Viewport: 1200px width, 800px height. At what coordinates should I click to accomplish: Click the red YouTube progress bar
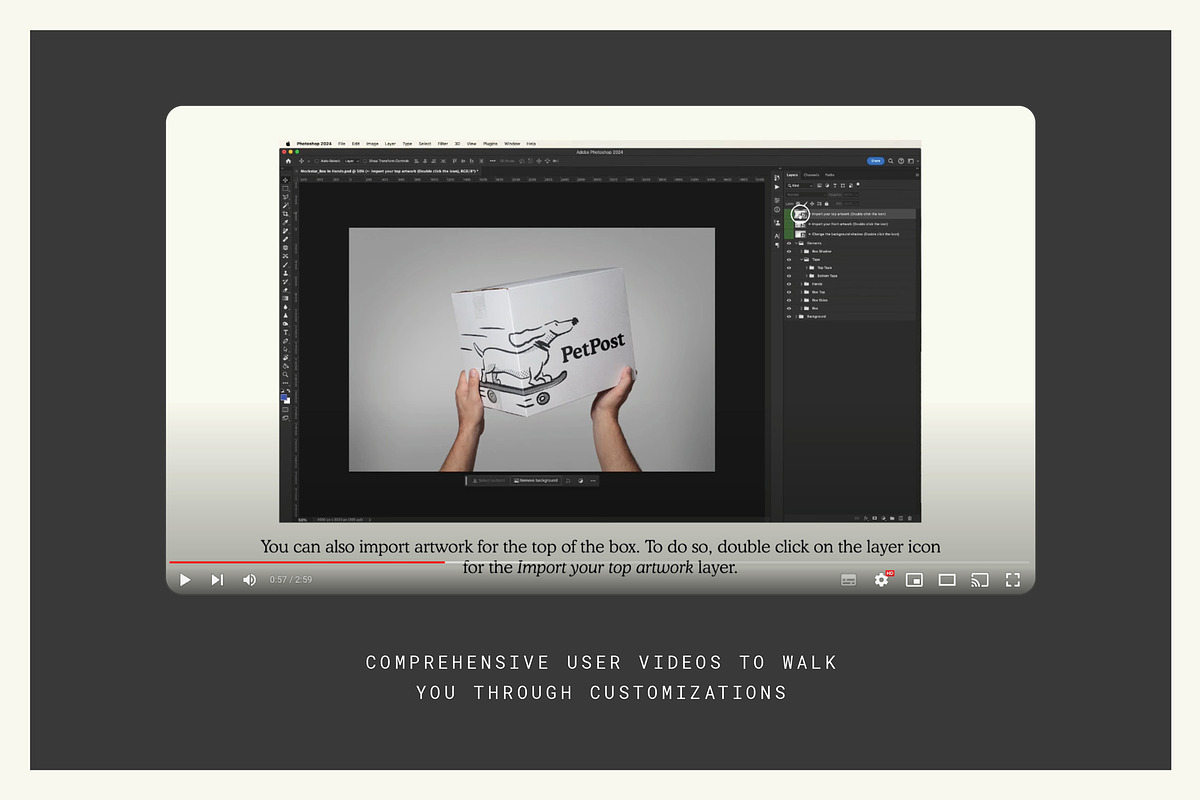[306, 562]
